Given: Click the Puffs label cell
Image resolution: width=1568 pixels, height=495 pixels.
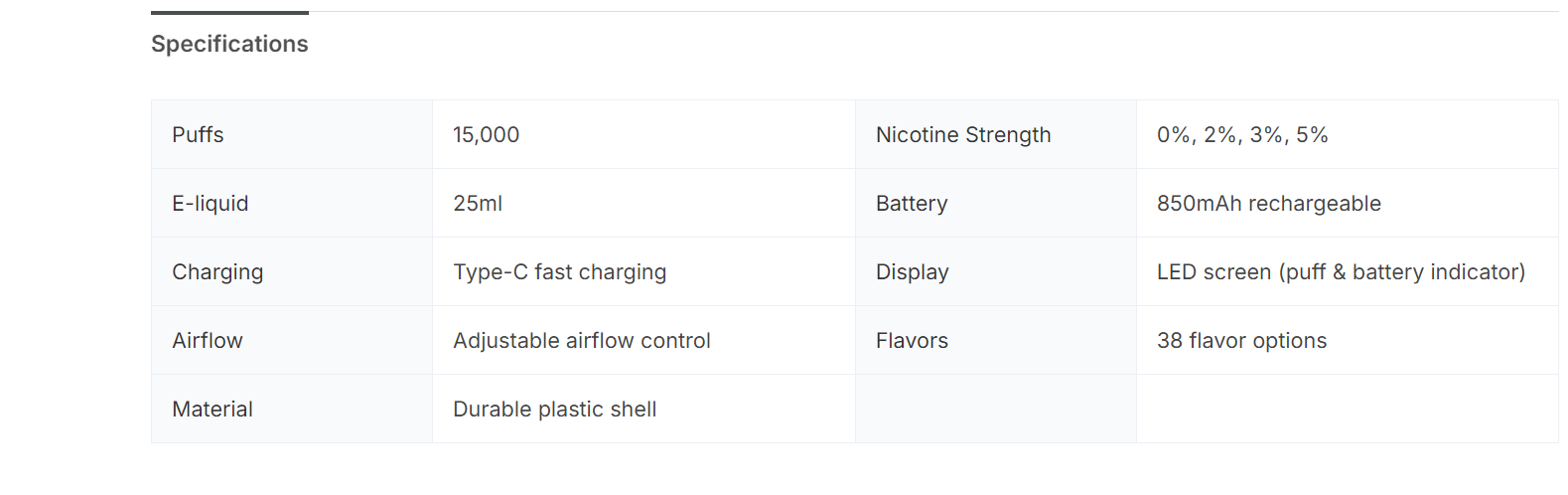Looking at the screenshot, I should pos(198,135).
